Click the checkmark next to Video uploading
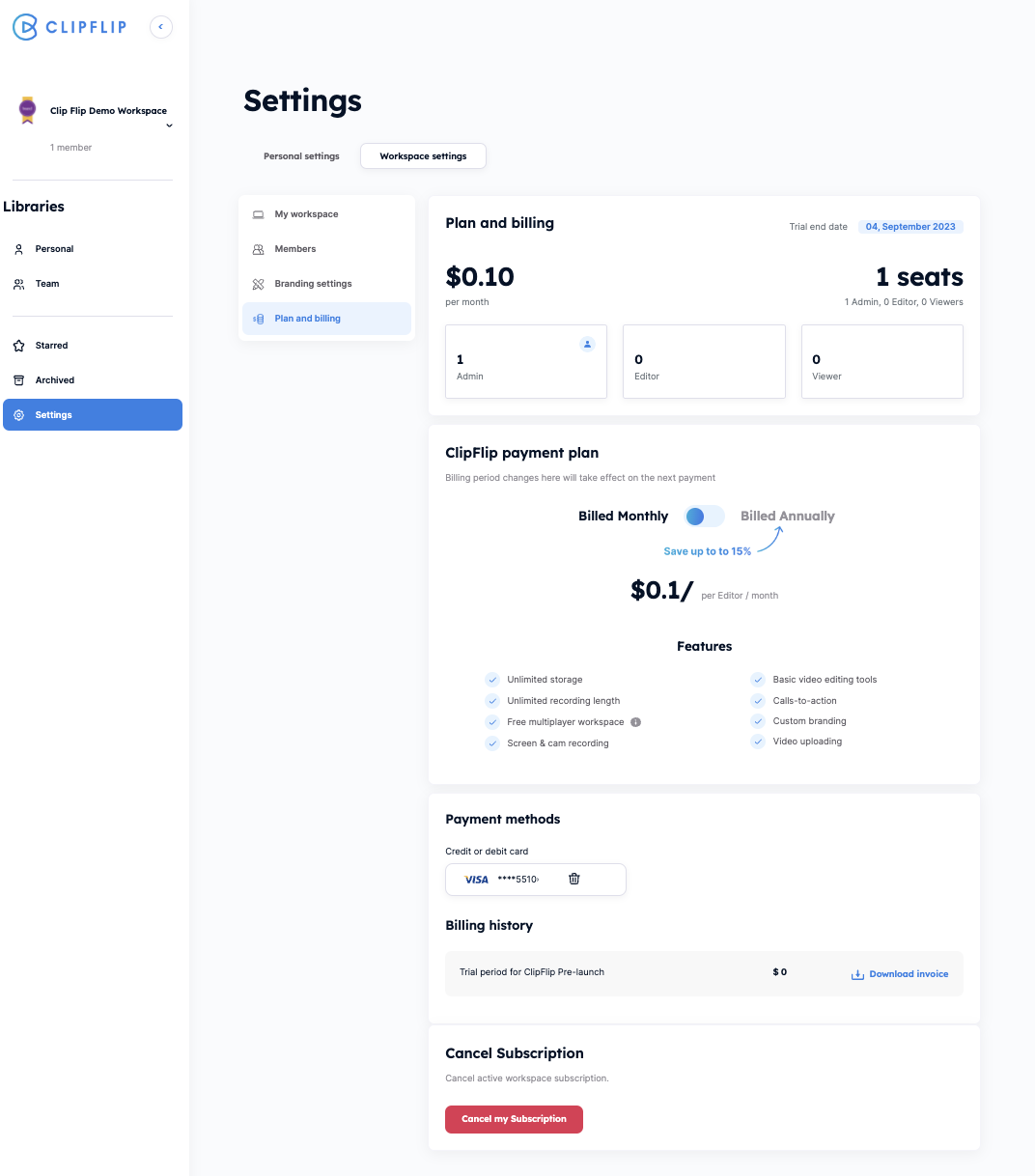The image size is (1035, 1176). click(x=758, y=742)
